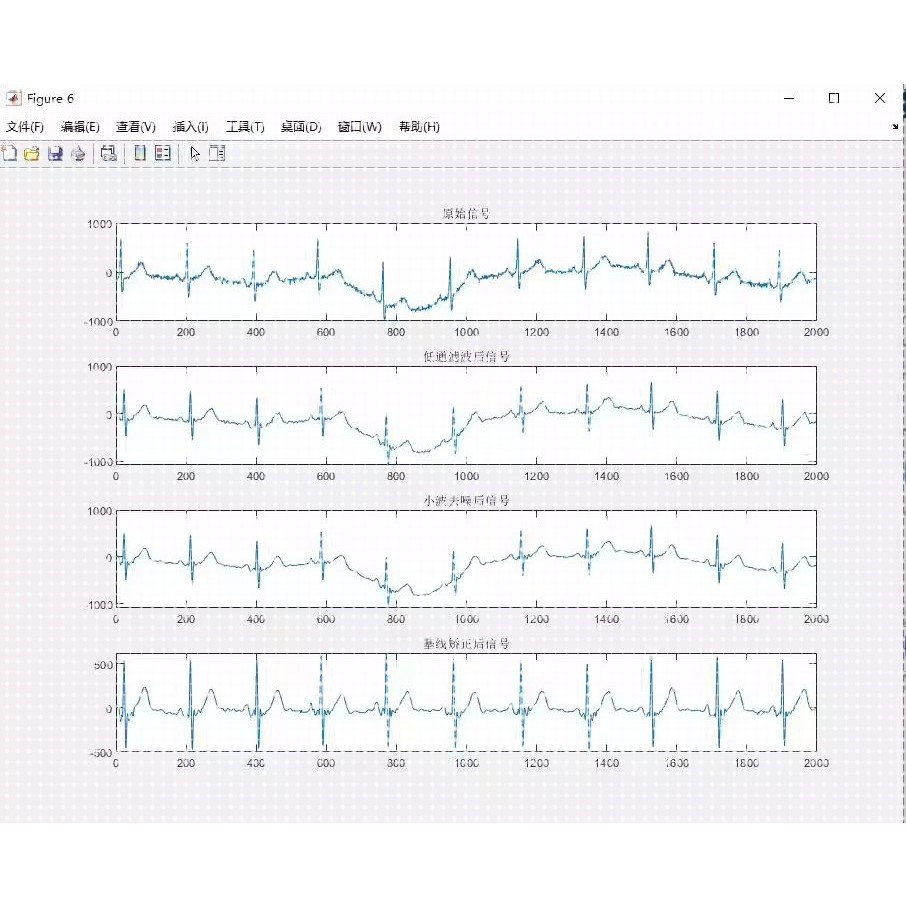Maximize the Figure 6 window
Viewport: 906px width, 906px height.
(x=834, y=98)
